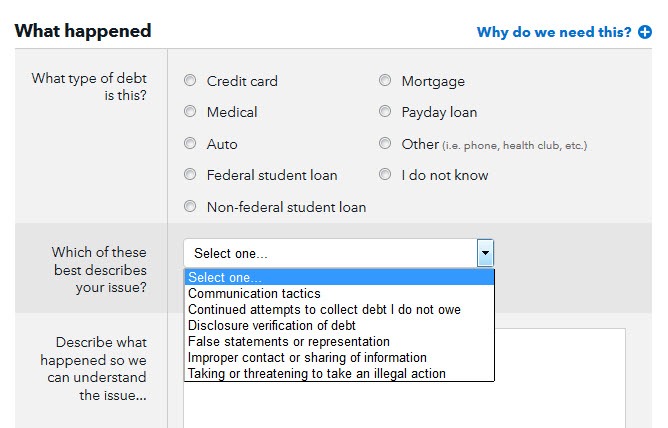
Task: Select the Auto debt option
Action: [190, 144]
